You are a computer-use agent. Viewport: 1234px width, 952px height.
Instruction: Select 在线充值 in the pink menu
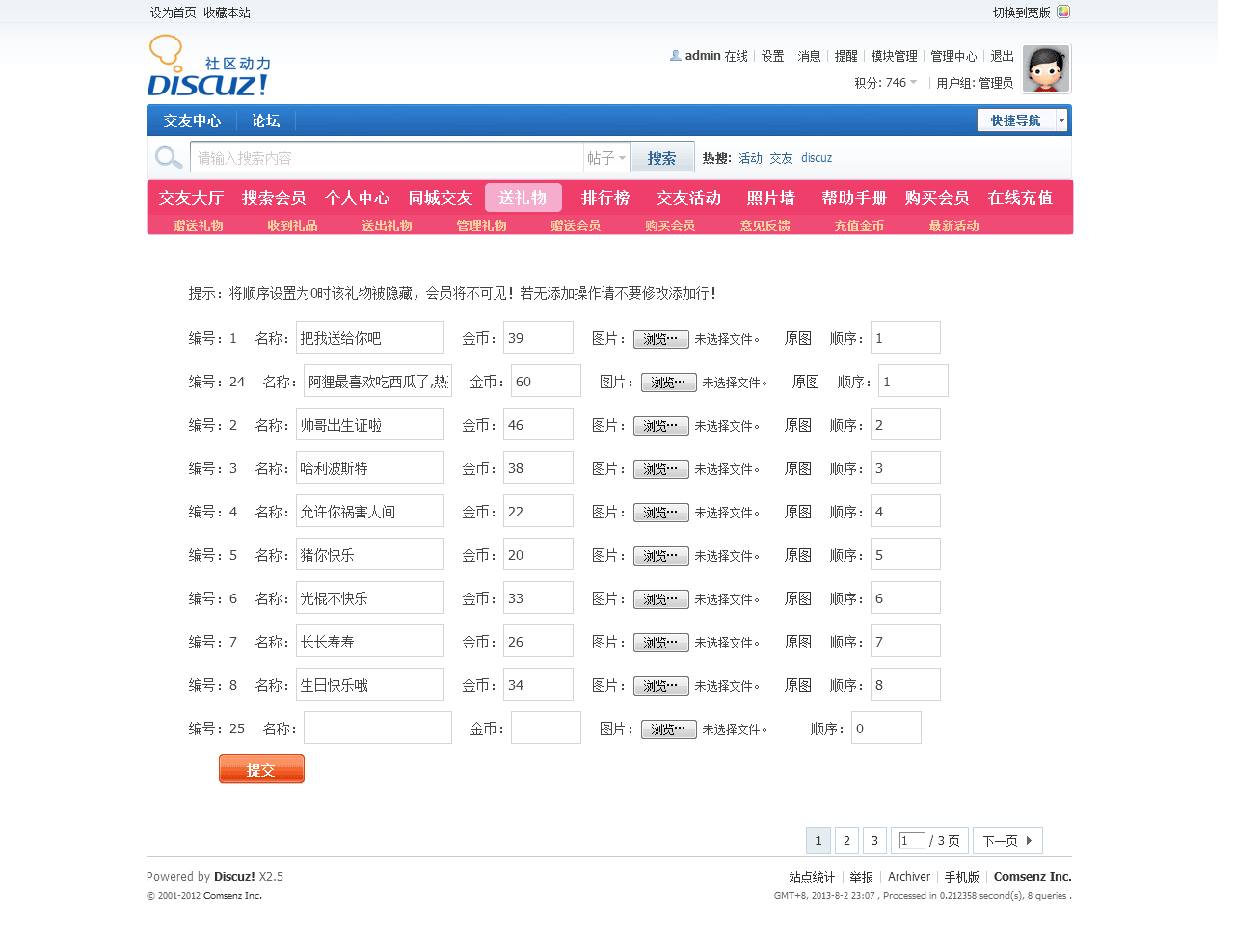click(x=1020, y=198)
